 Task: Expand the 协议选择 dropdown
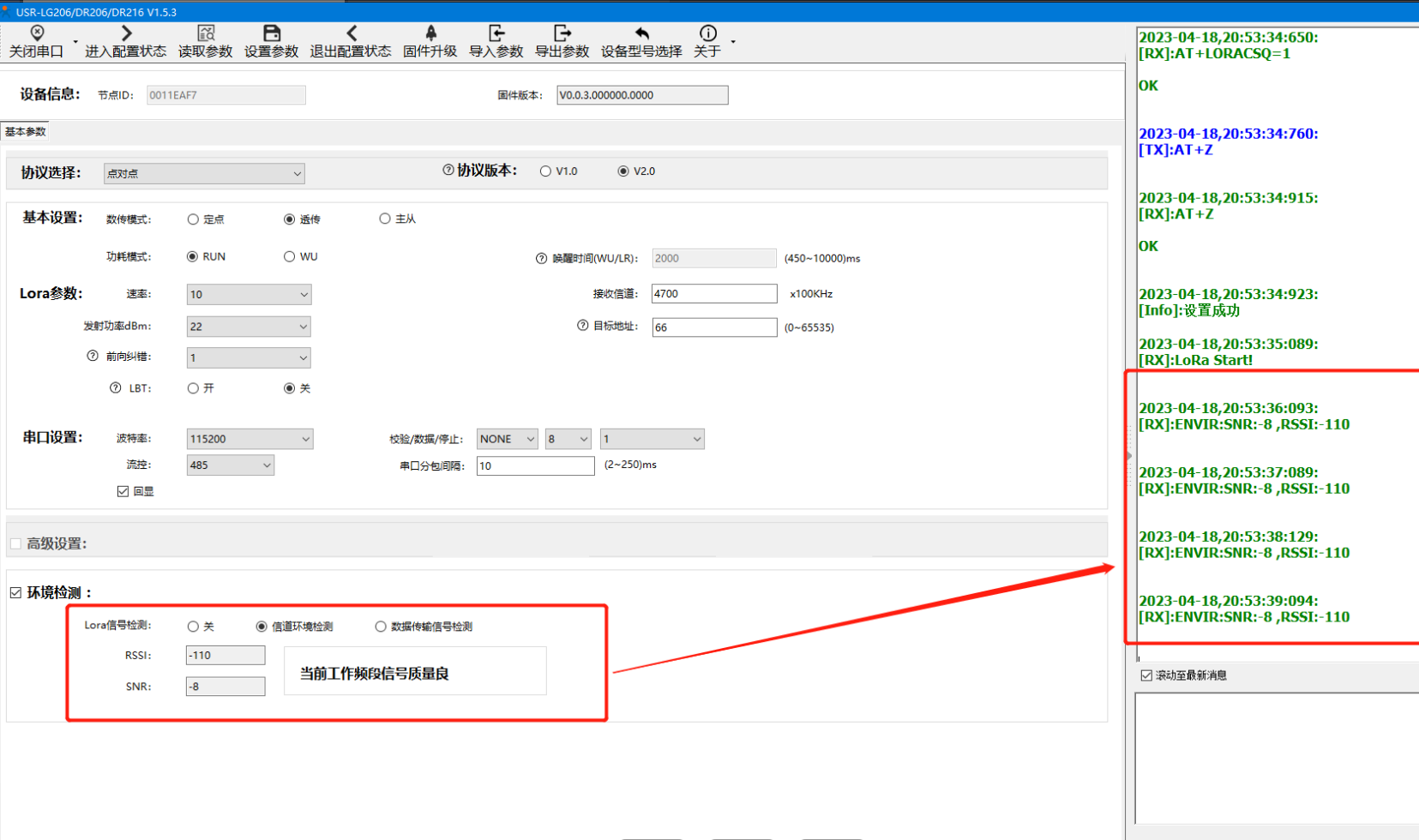click(x=204, y=173)
